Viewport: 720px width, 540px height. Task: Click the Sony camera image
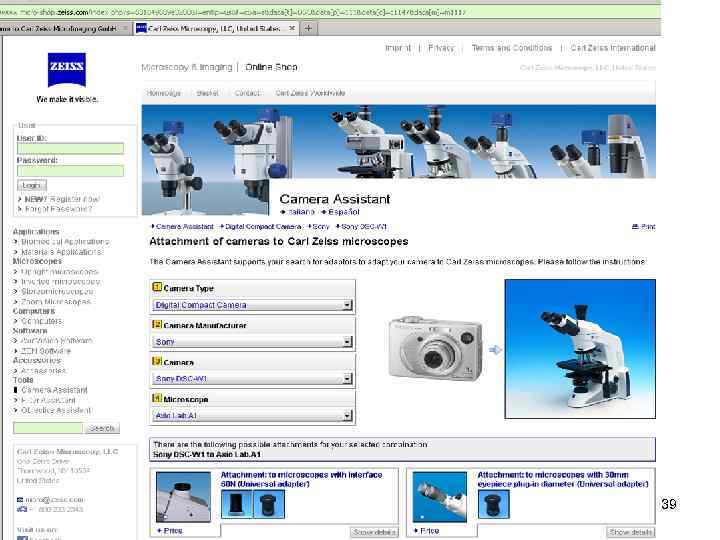[x=435, y=349]
